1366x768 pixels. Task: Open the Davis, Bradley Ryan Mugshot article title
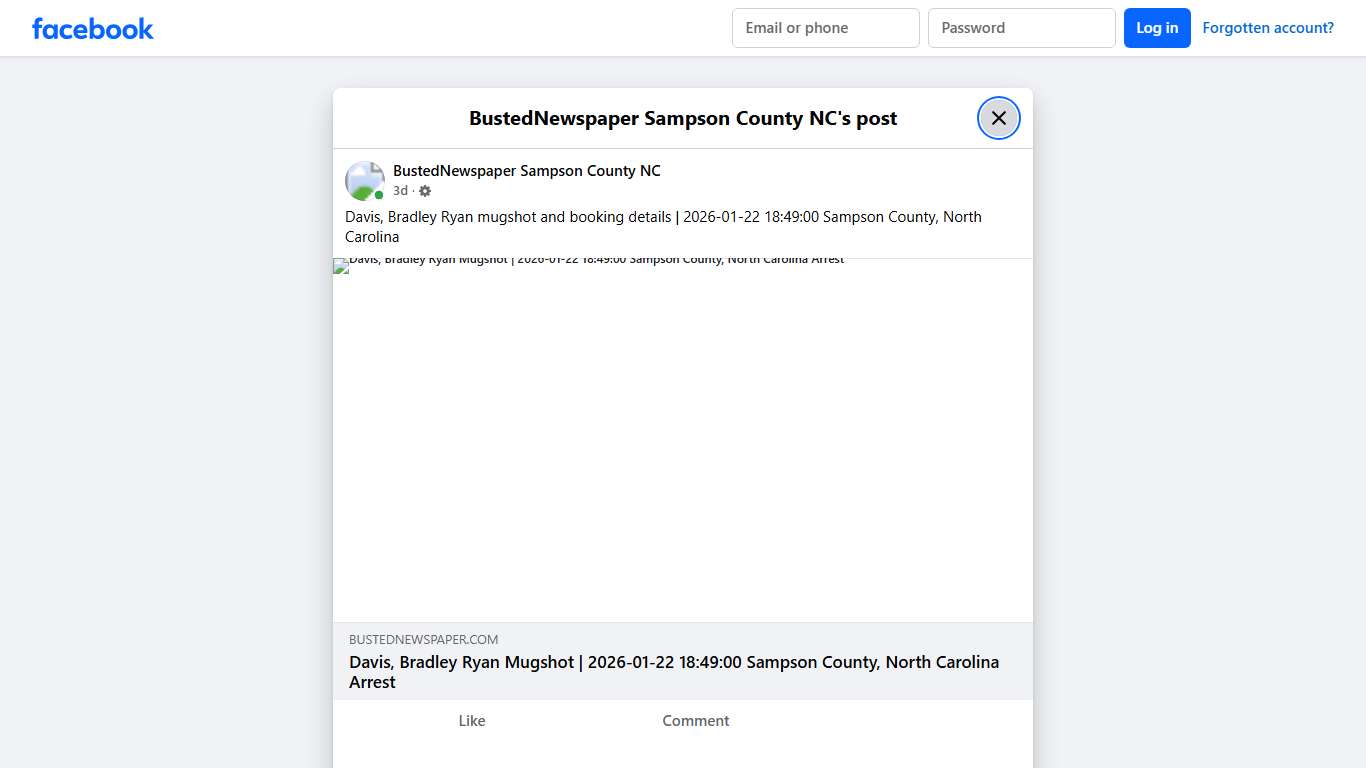[x=673, y=671]
